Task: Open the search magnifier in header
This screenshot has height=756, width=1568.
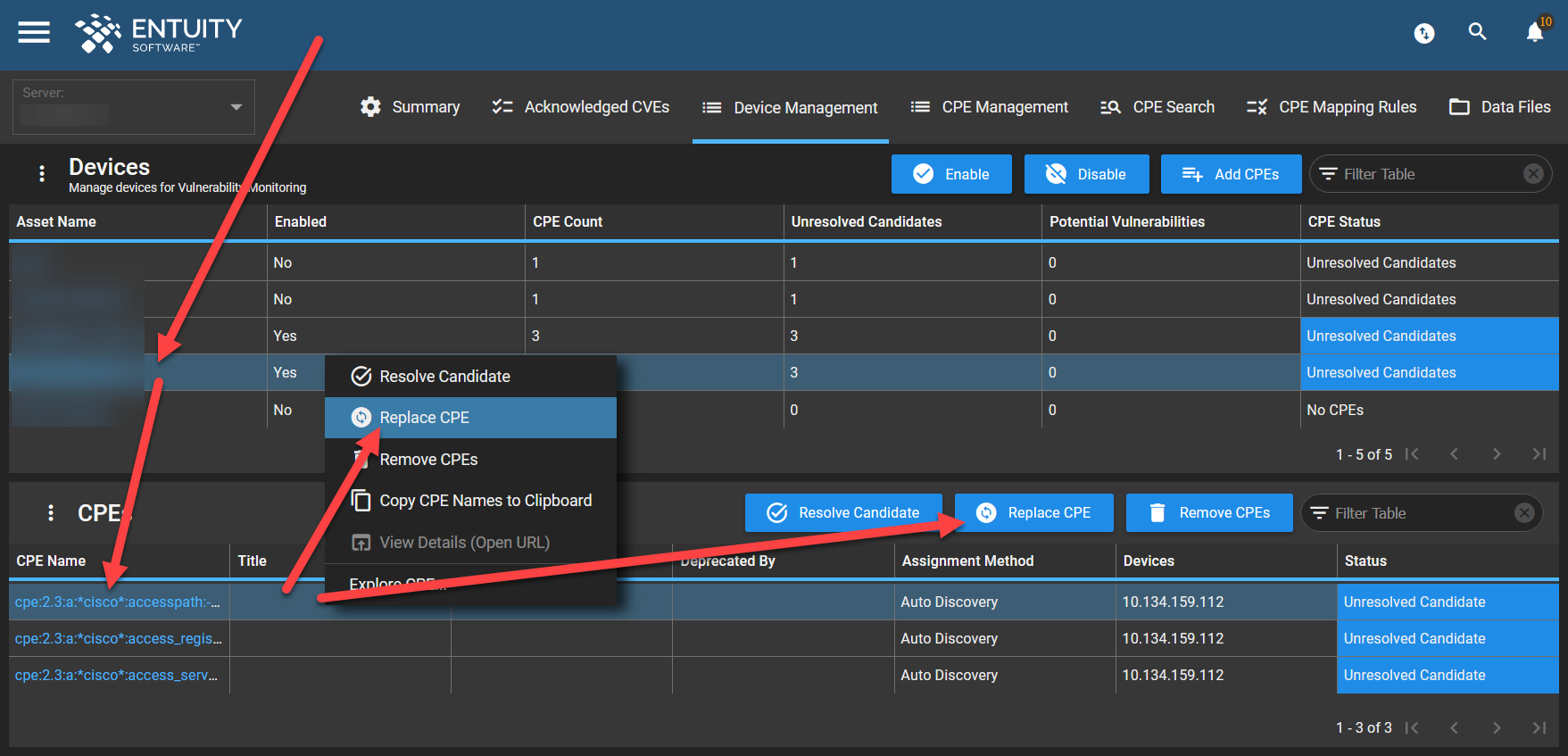Action: point(1478,32)
